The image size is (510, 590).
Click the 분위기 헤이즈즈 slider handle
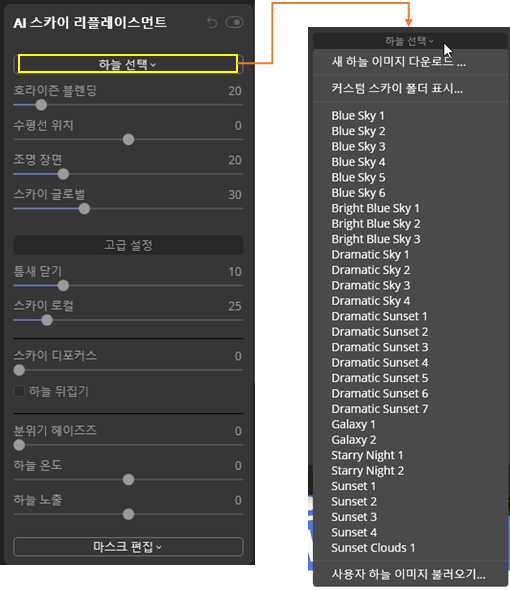(19, 445)
